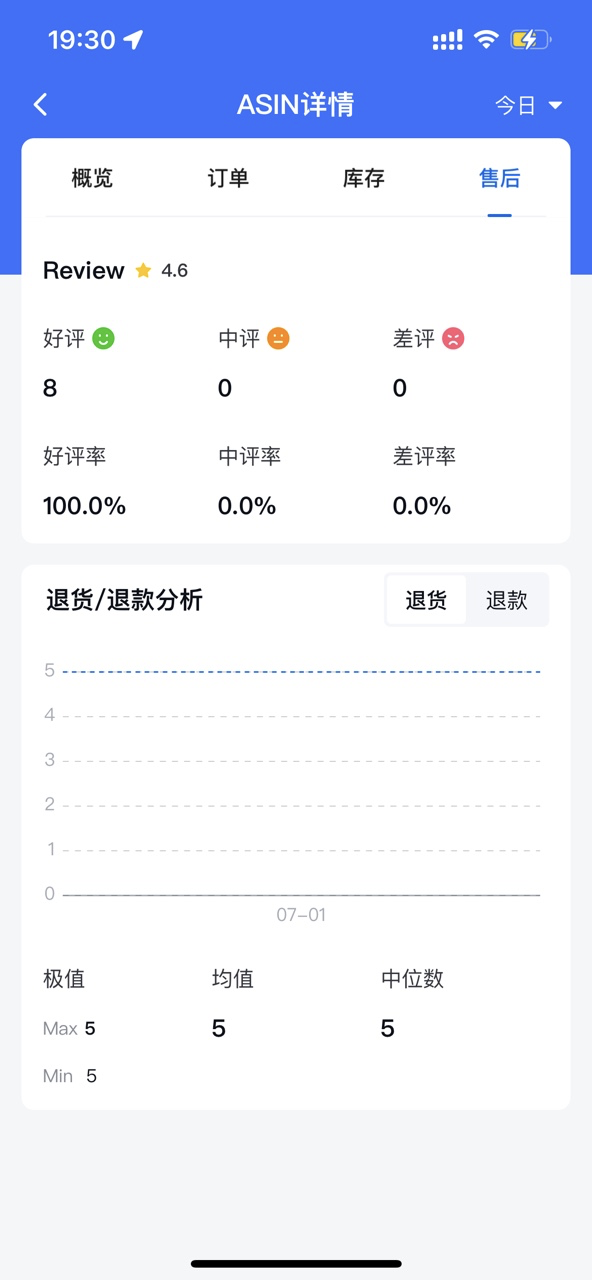Tap the back arrow icon
Image resolution: width=592 pixels, height=1280 pixels.
[40, 104]
